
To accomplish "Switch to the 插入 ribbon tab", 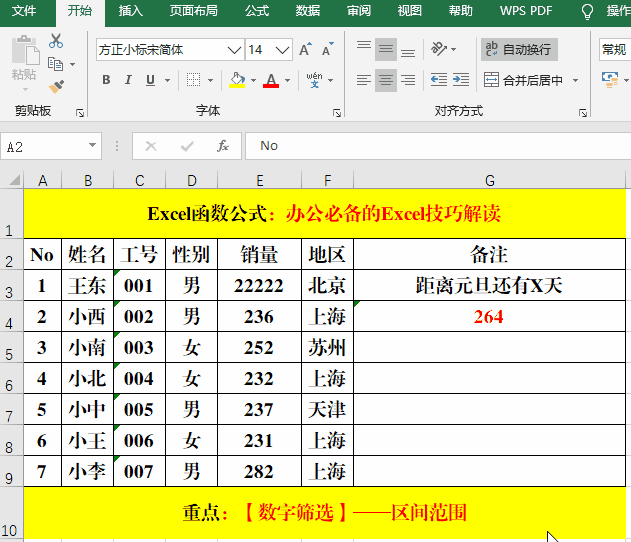I will pyautogui.click(x=130, y=11).
